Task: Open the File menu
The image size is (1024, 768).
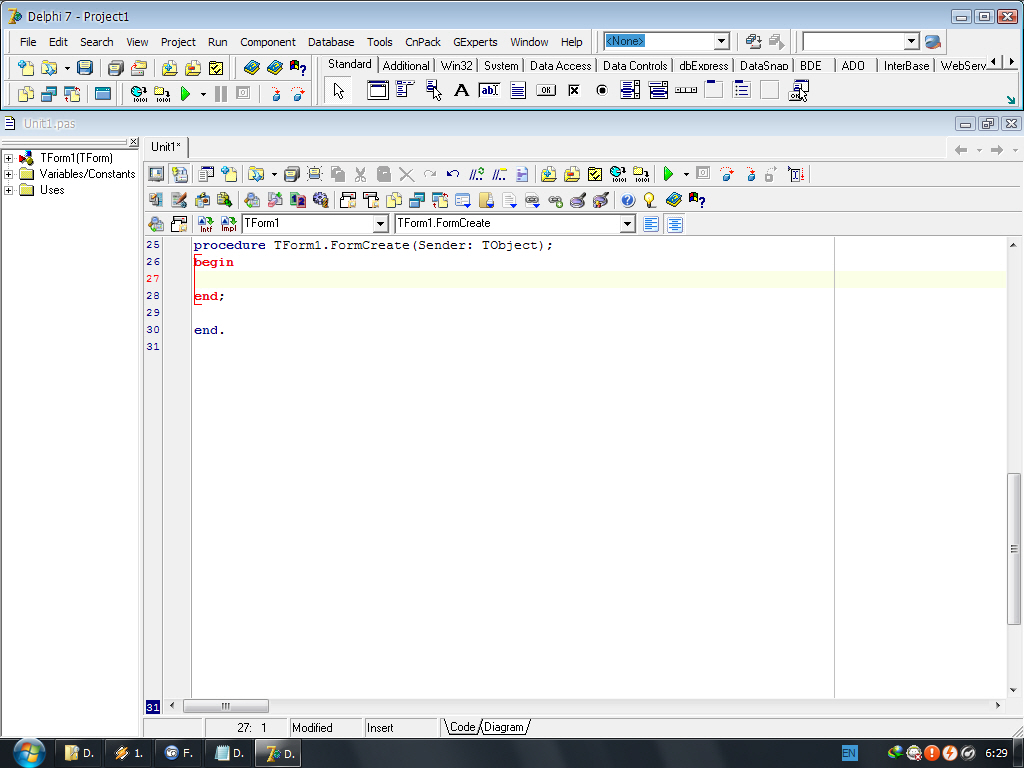Action: [28, 42]
